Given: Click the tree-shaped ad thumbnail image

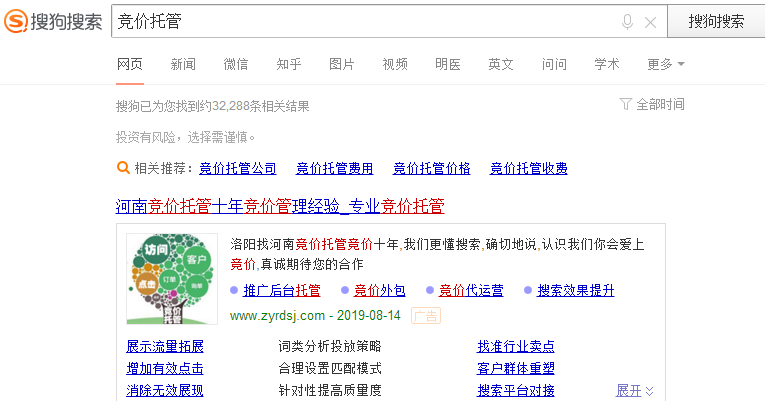Looking at the screenshot, I should (172, 279).
